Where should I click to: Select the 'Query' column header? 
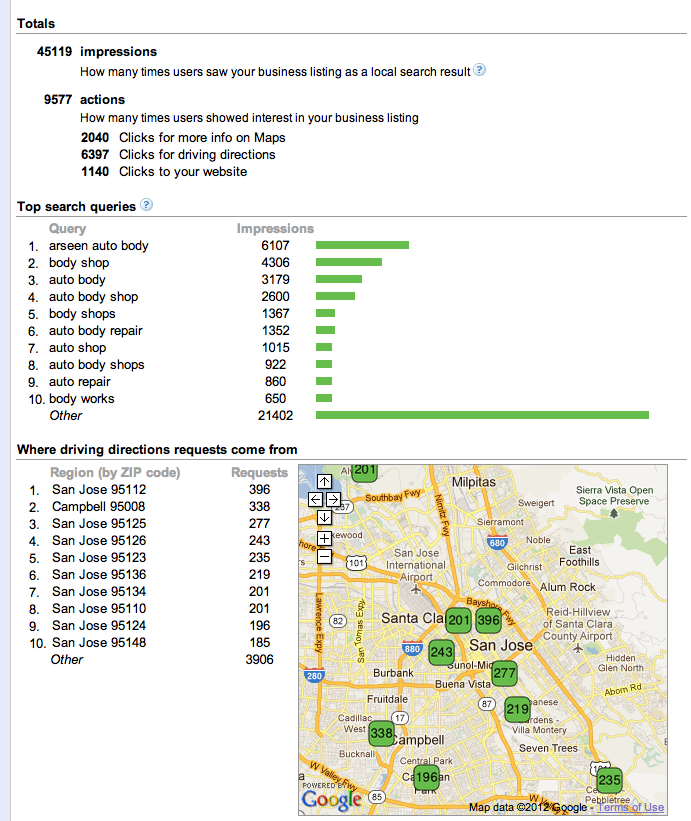point(68,229)
